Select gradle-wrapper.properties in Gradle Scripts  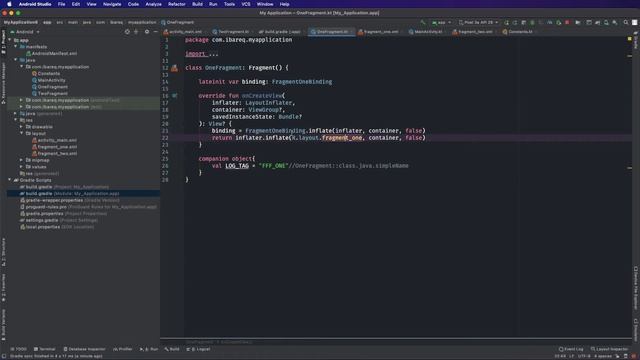coord(70,200)
